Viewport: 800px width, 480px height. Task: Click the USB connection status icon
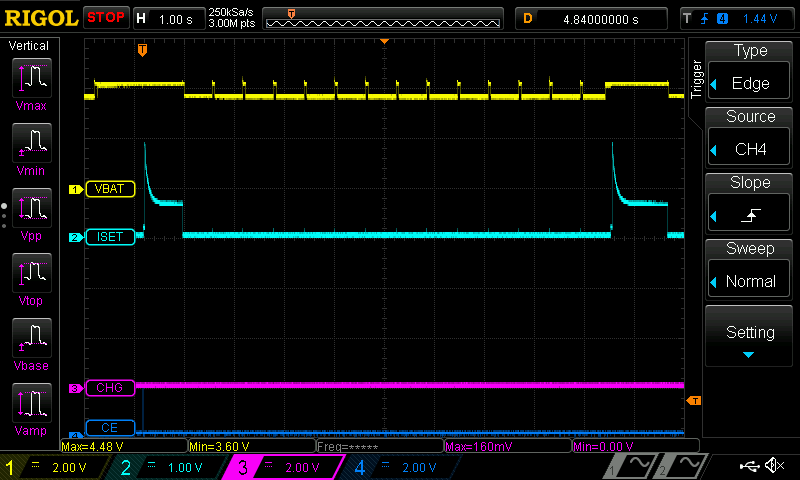749,465
